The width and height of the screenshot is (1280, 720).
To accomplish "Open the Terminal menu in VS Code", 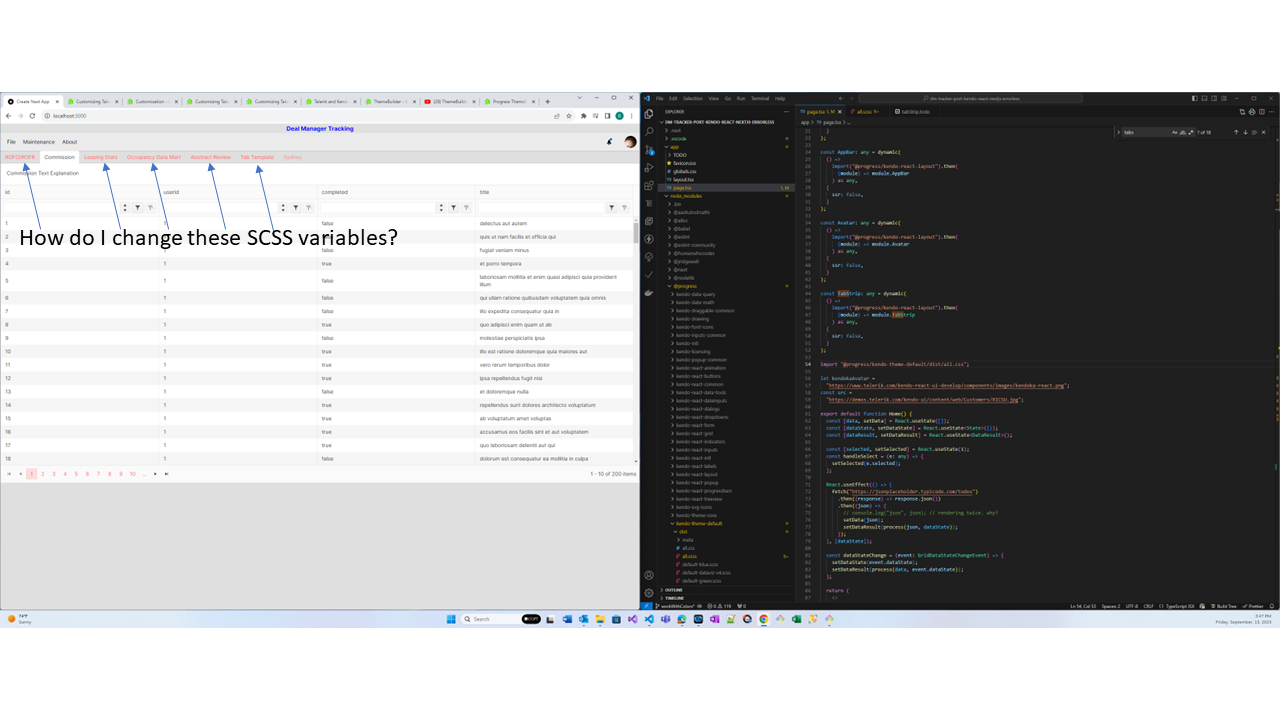I will tap(760, 99).
